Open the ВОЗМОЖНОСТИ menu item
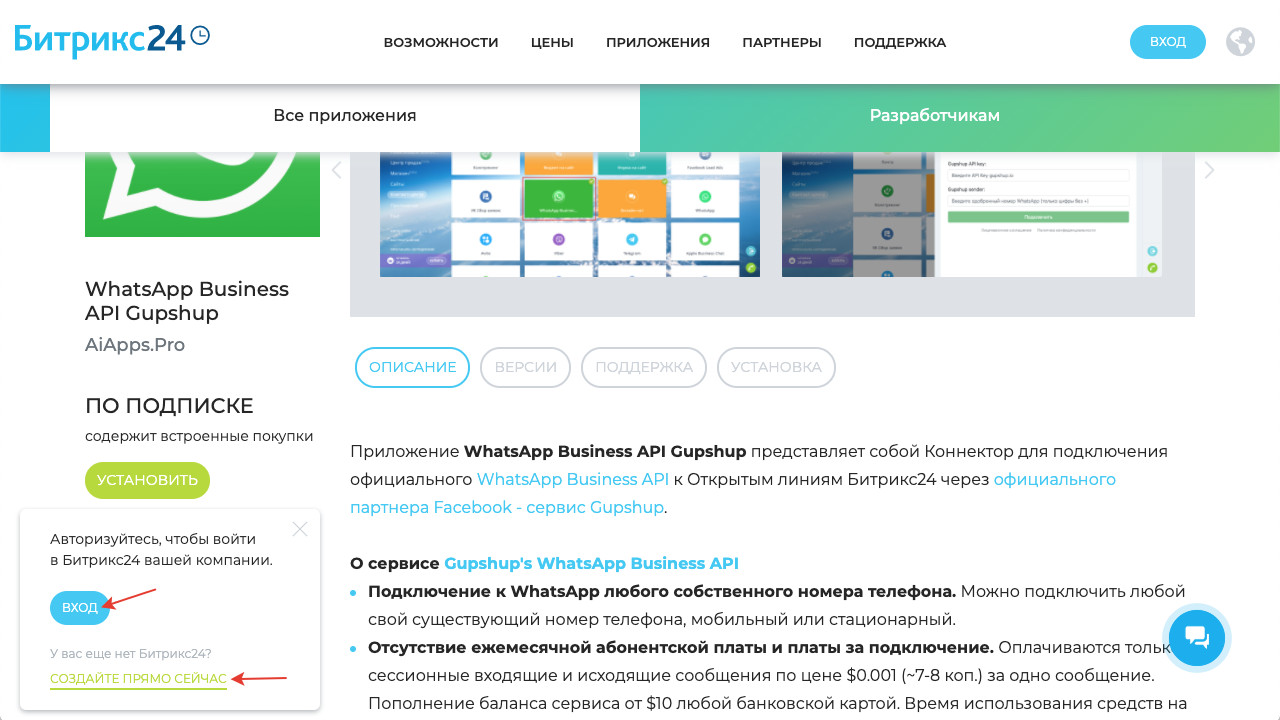 pyautogui.click(x=441, y=43)
